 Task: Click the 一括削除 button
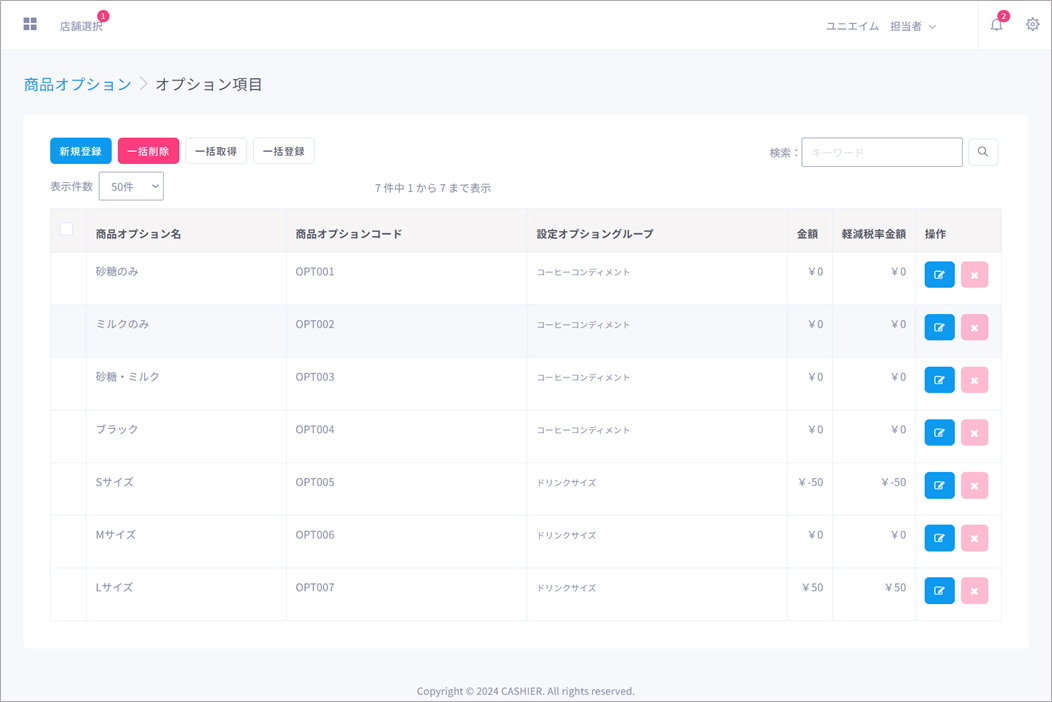point(148,151)
